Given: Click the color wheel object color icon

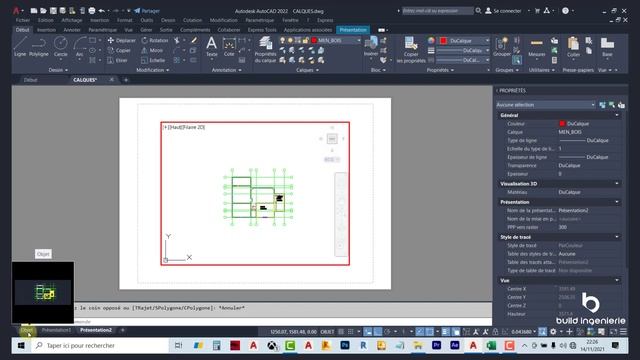Looking at the screenshot, I should pyautogui.click(x=431, y=40).
